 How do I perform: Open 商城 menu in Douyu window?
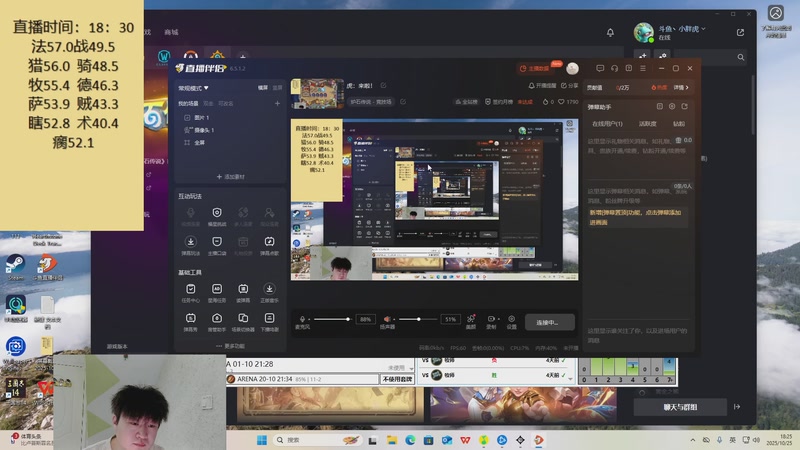pos(171,32)
